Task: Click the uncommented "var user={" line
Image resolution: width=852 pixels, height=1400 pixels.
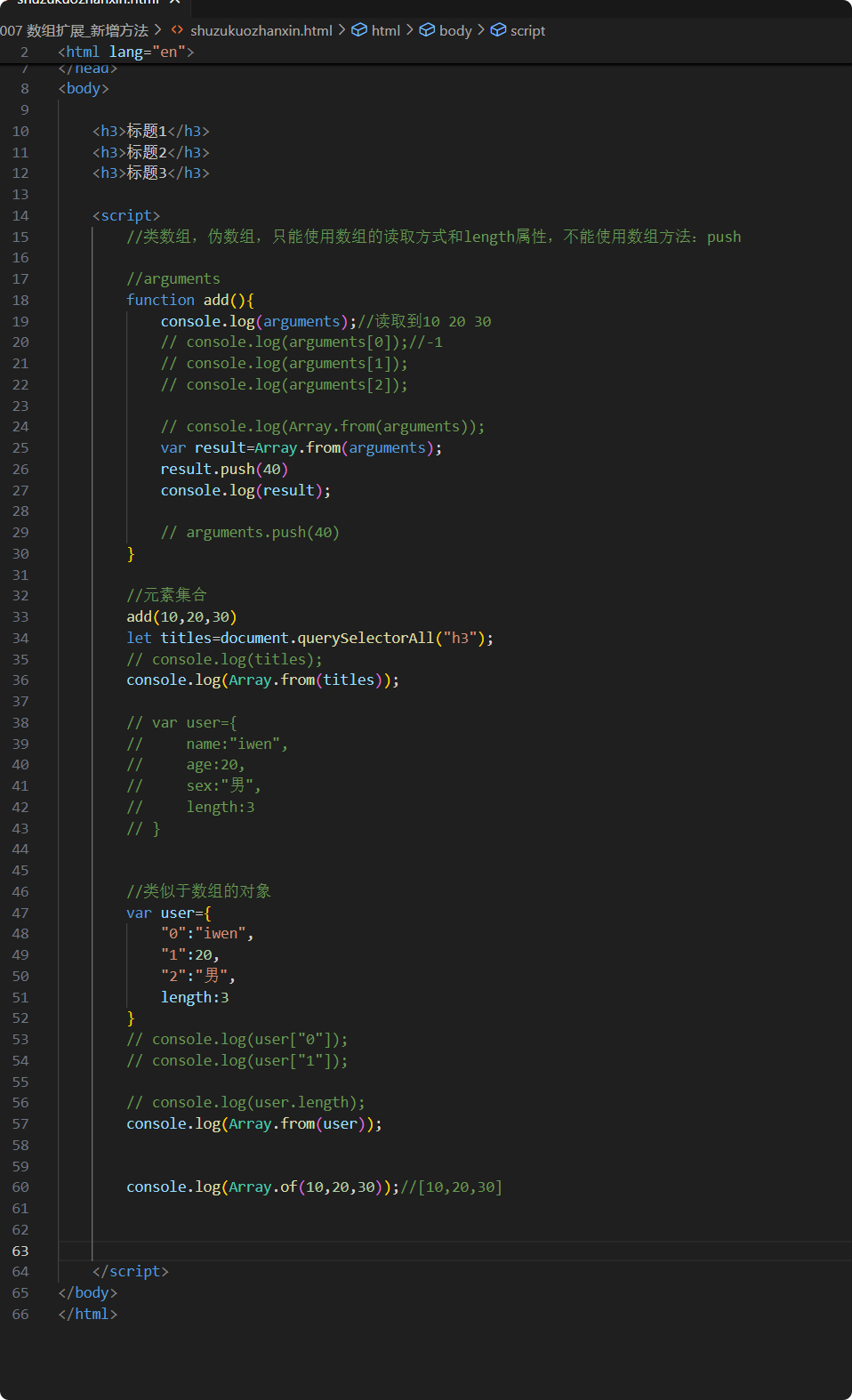Action: (x=169, y=913)
